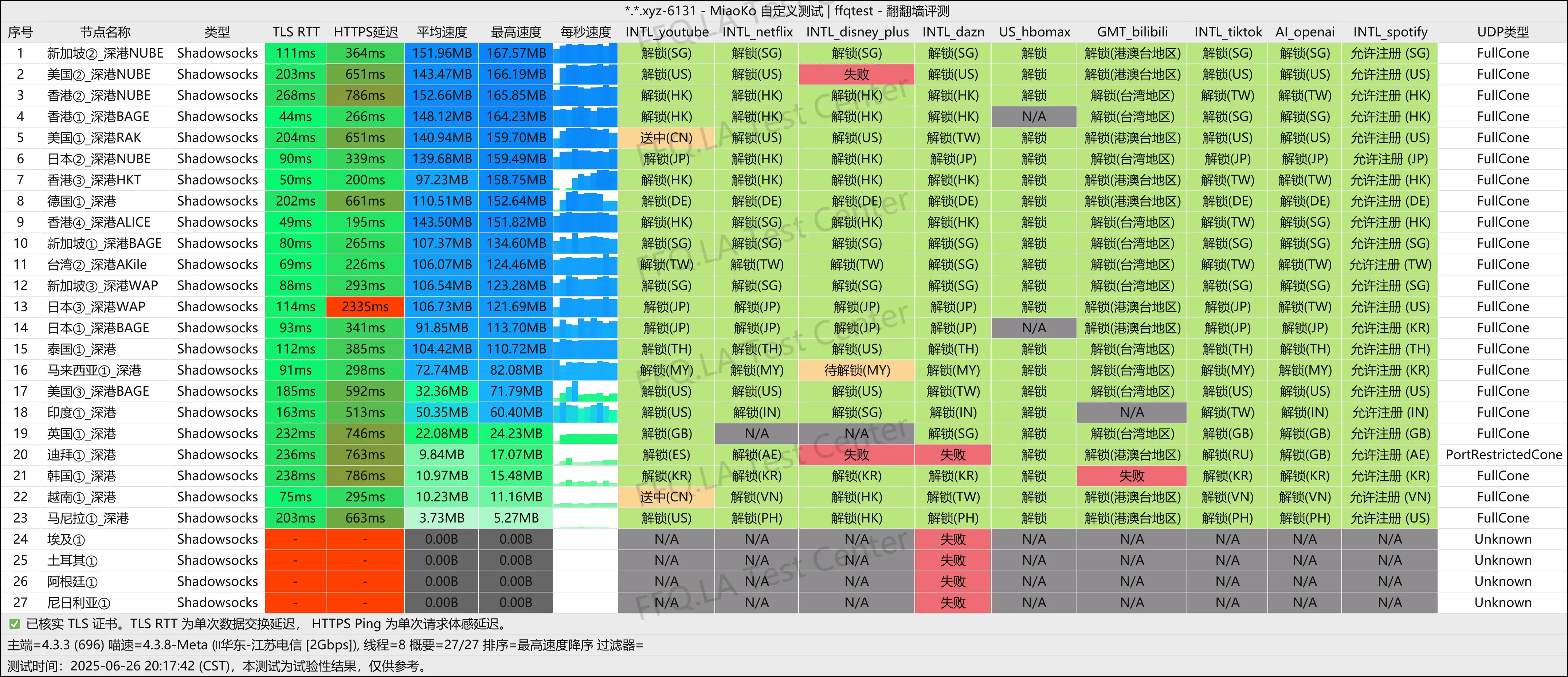
Task: Select the 序号 column header
Action: (20, 32)
